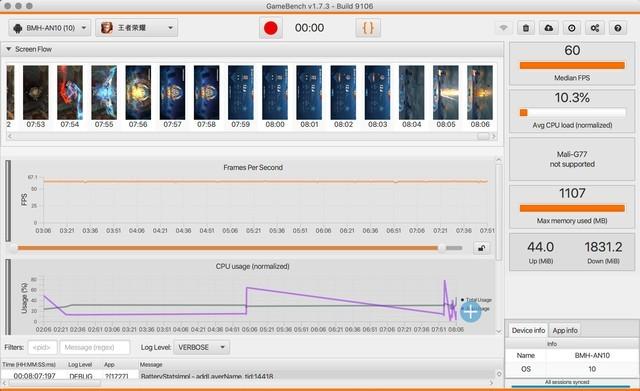
Task: Click the Message regex filter field
Action: pos(95,347)
